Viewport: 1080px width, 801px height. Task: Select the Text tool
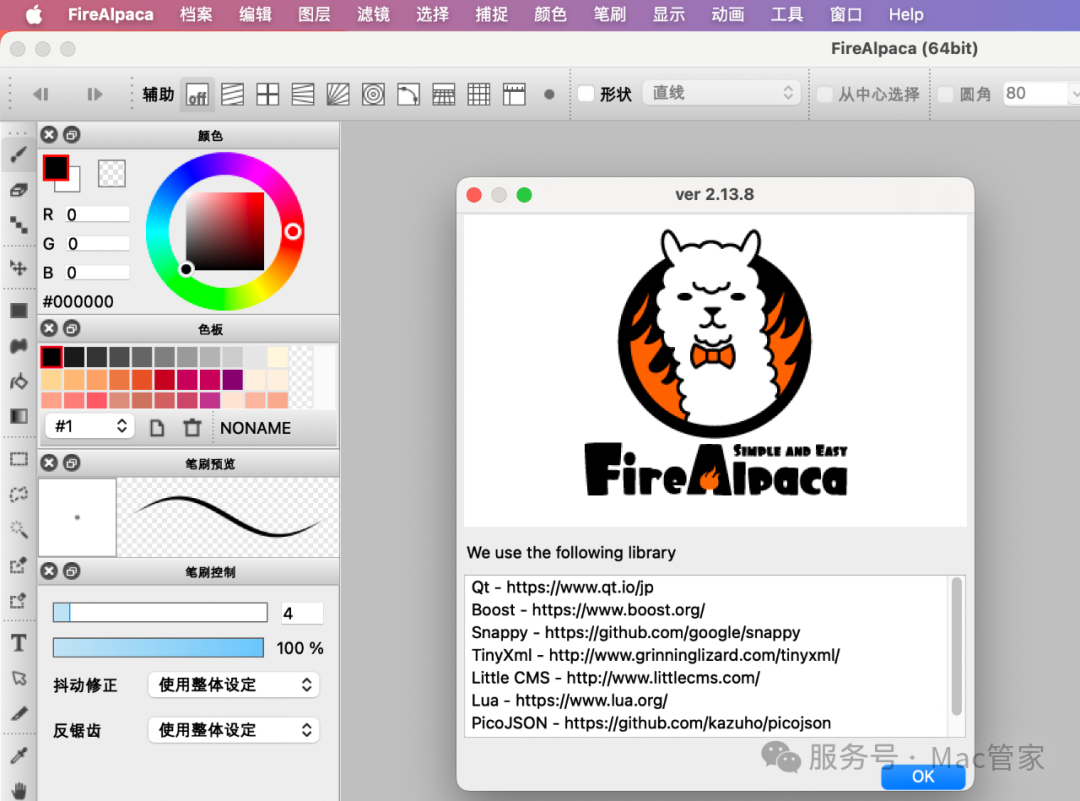coord(19,643)
